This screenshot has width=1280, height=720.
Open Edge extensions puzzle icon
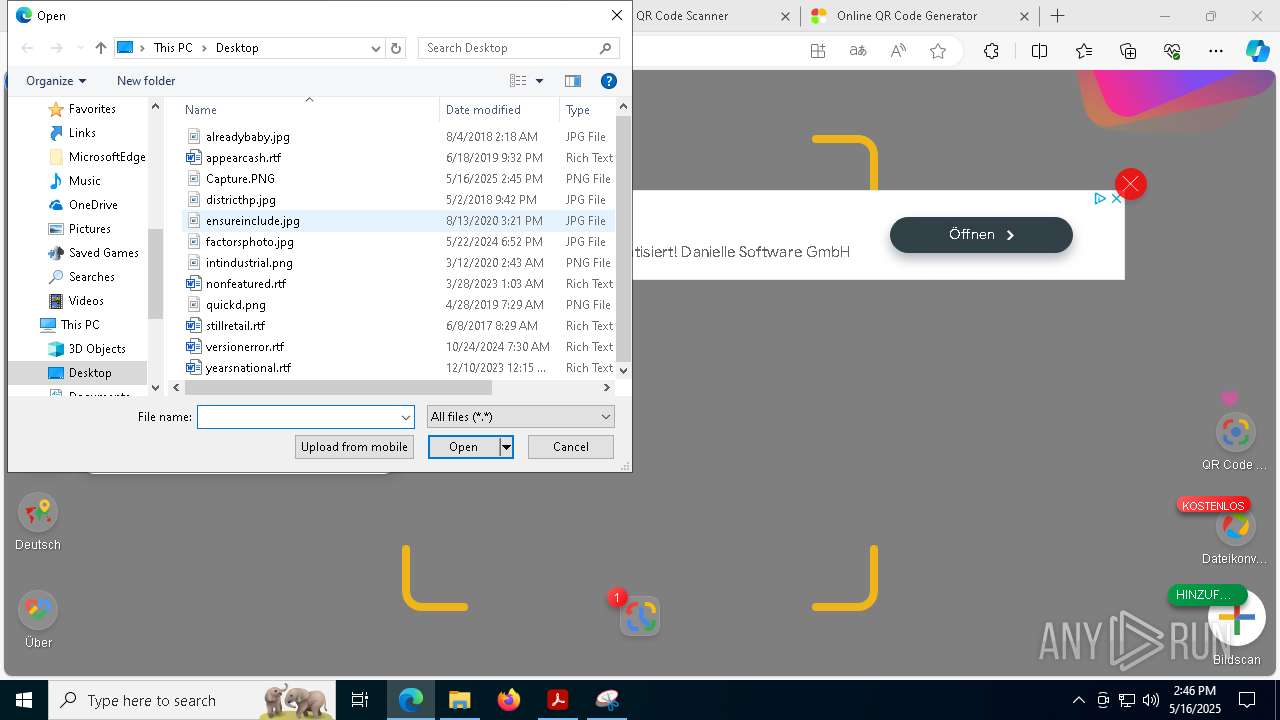(991, 51)
